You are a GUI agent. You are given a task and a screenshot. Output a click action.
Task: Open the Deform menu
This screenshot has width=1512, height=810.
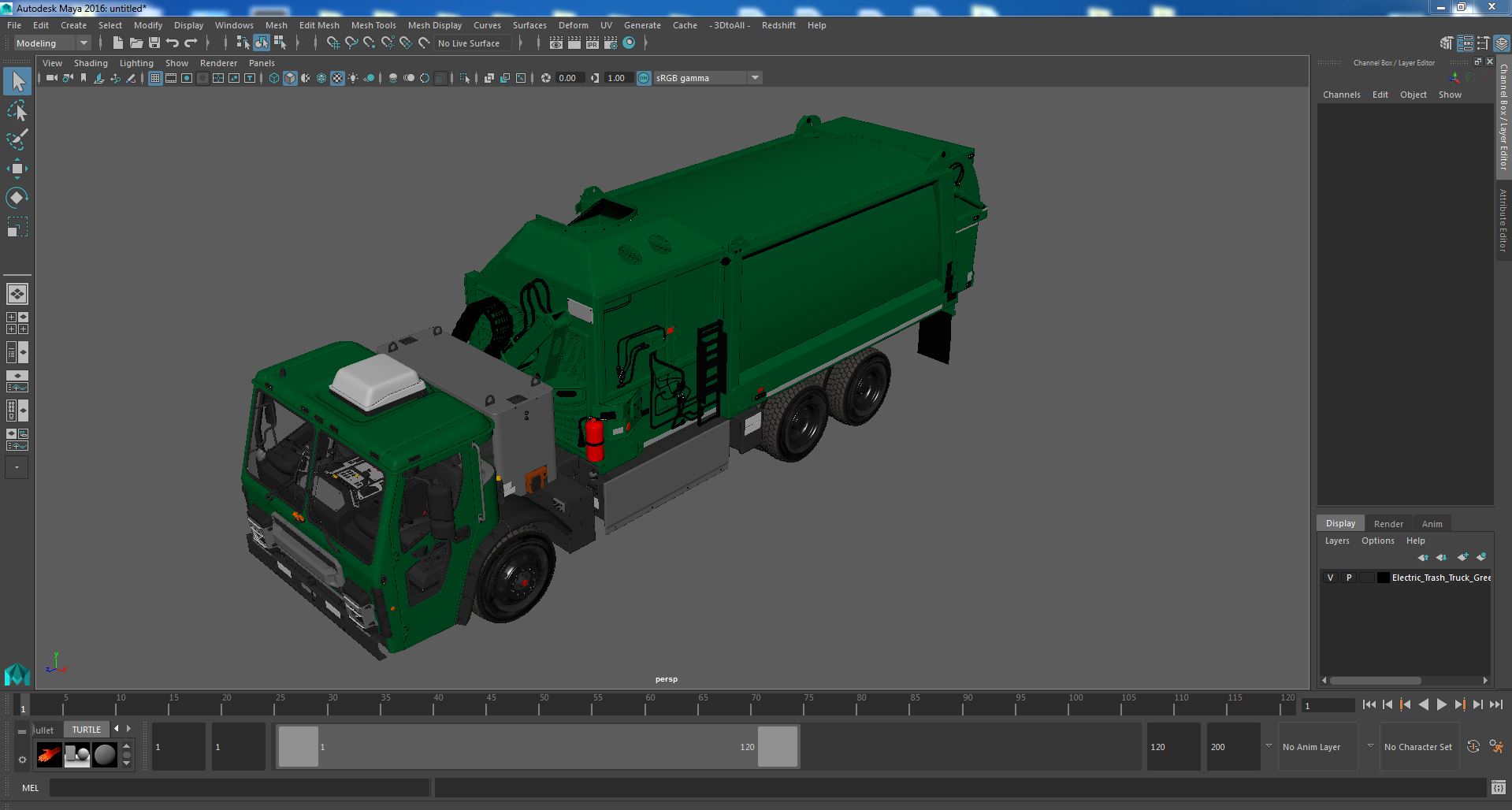(574, 25)
